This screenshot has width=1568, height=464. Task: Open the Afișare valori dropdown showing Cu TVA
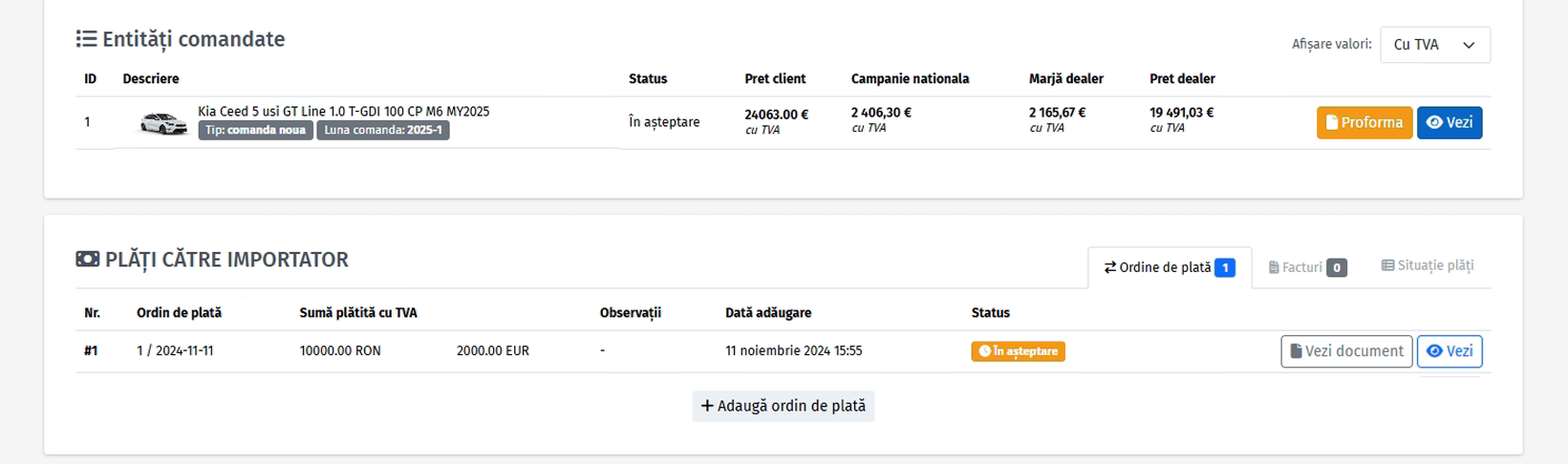pos(1434,45)
